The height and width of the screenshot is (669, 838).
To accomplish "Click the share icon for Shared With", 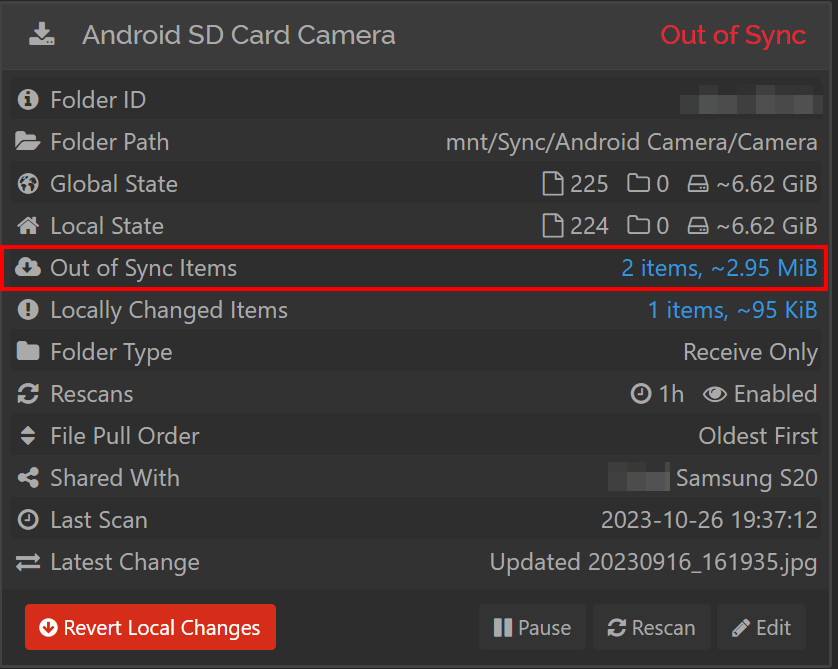I will click(28, 478).
